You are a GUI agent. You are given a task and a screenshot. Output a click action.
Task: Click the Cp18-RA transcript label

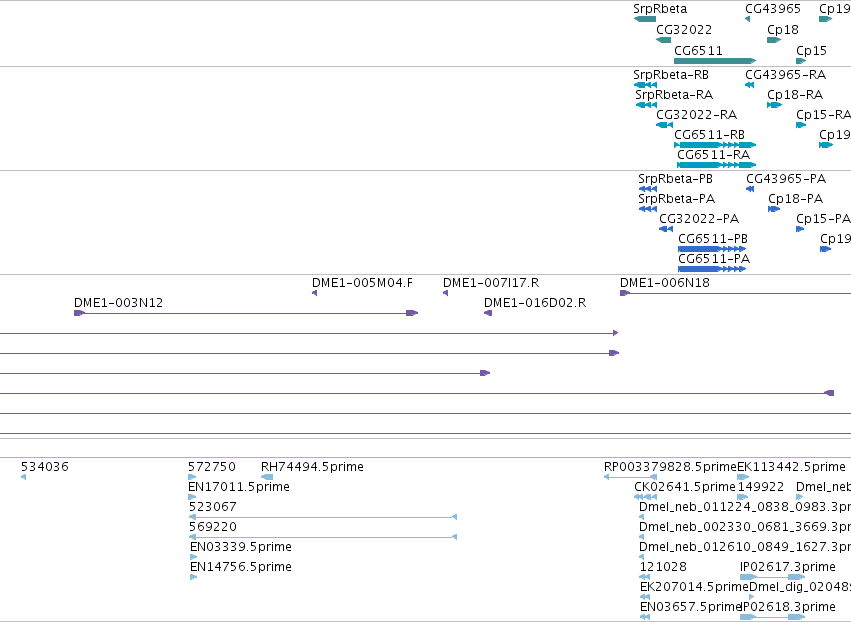(795, 95)
